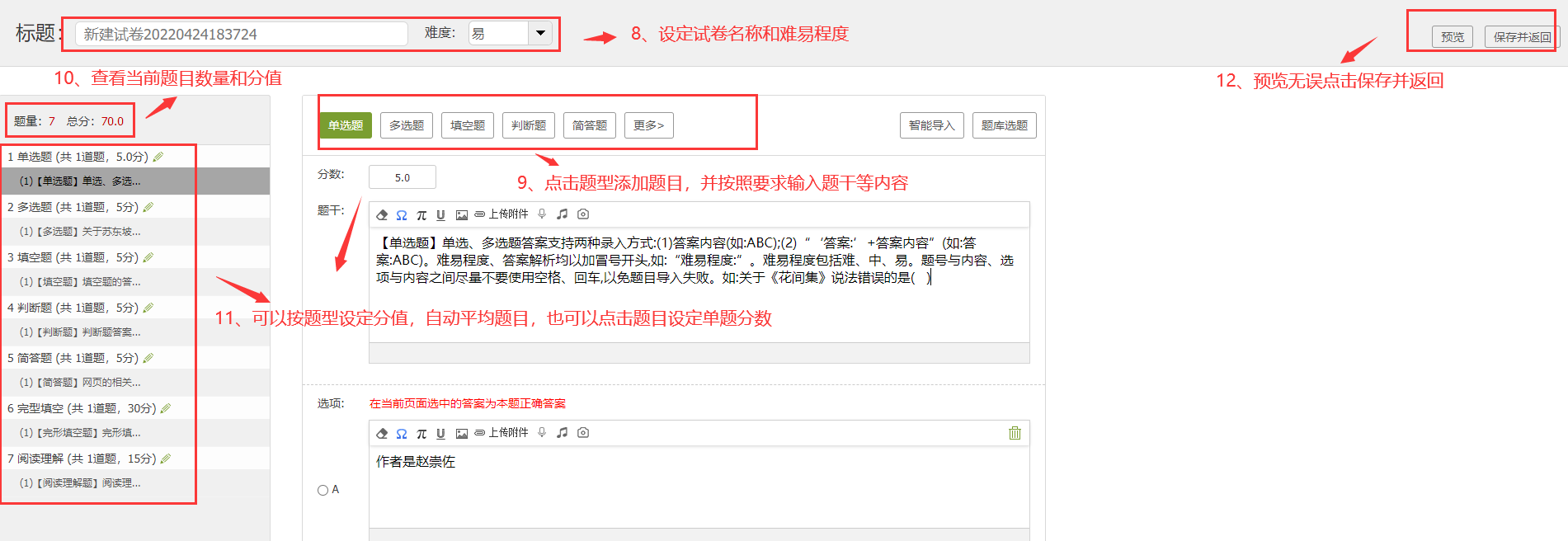Open question (1)【判断题】判断题答案...
The image size is (1568, 541).
(135, 332)
